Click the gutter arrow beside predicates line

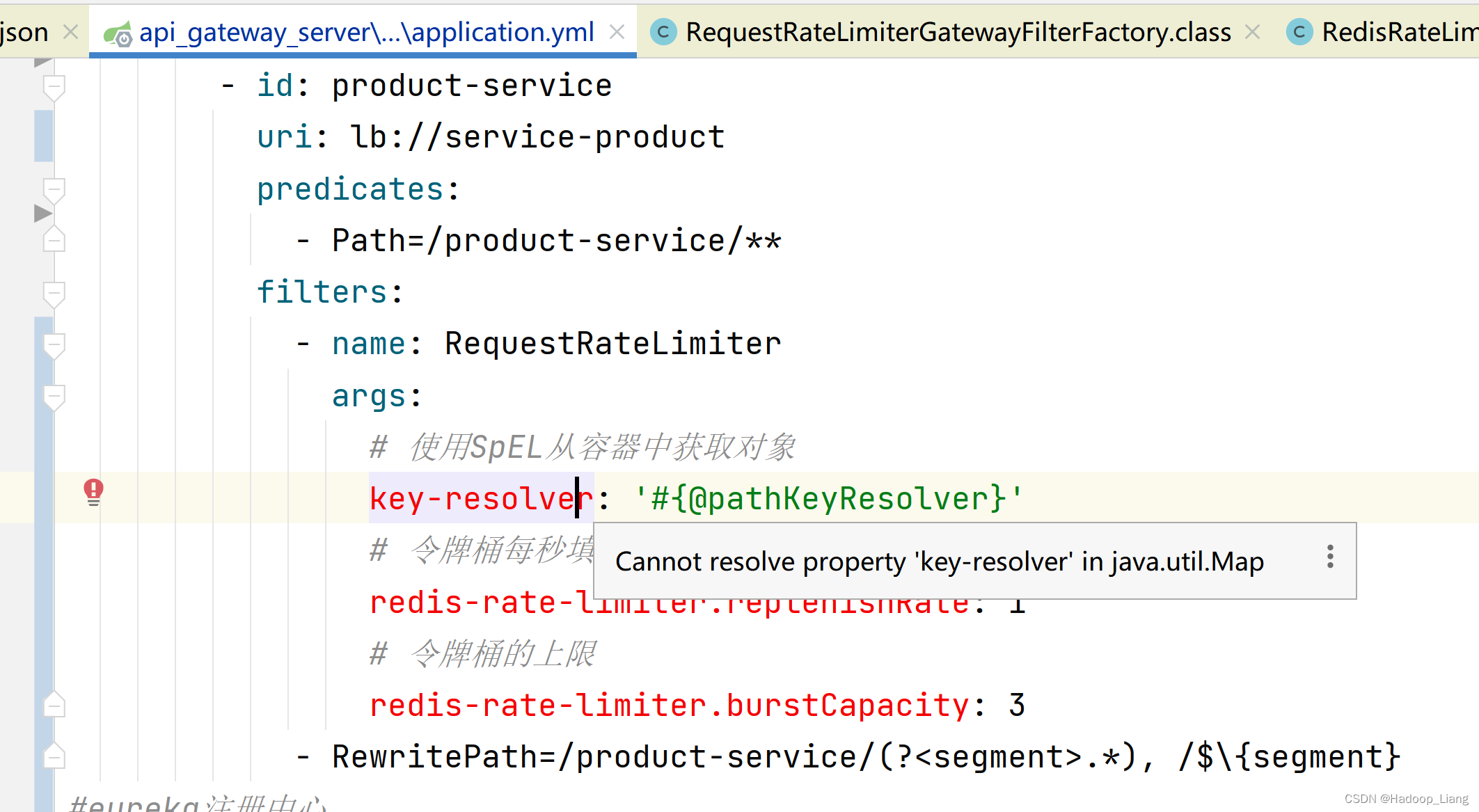click(x=43, y=213)
